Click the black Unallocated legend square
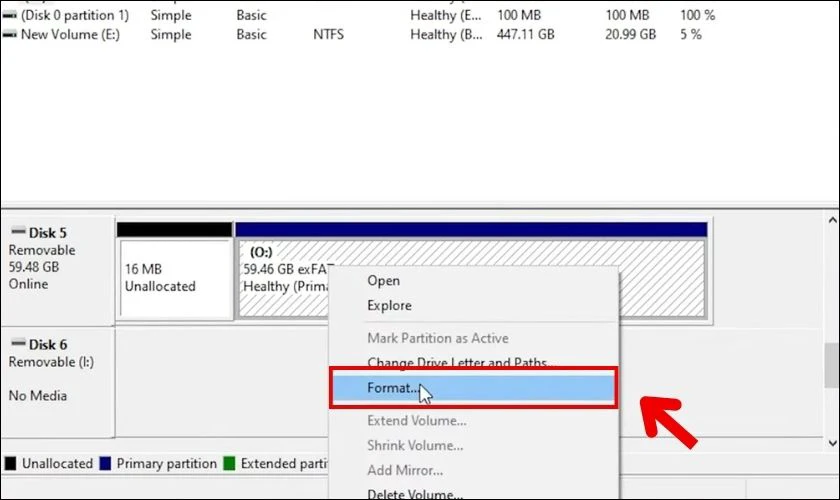This screenshot has width=840, height=500. coord(10,463)
